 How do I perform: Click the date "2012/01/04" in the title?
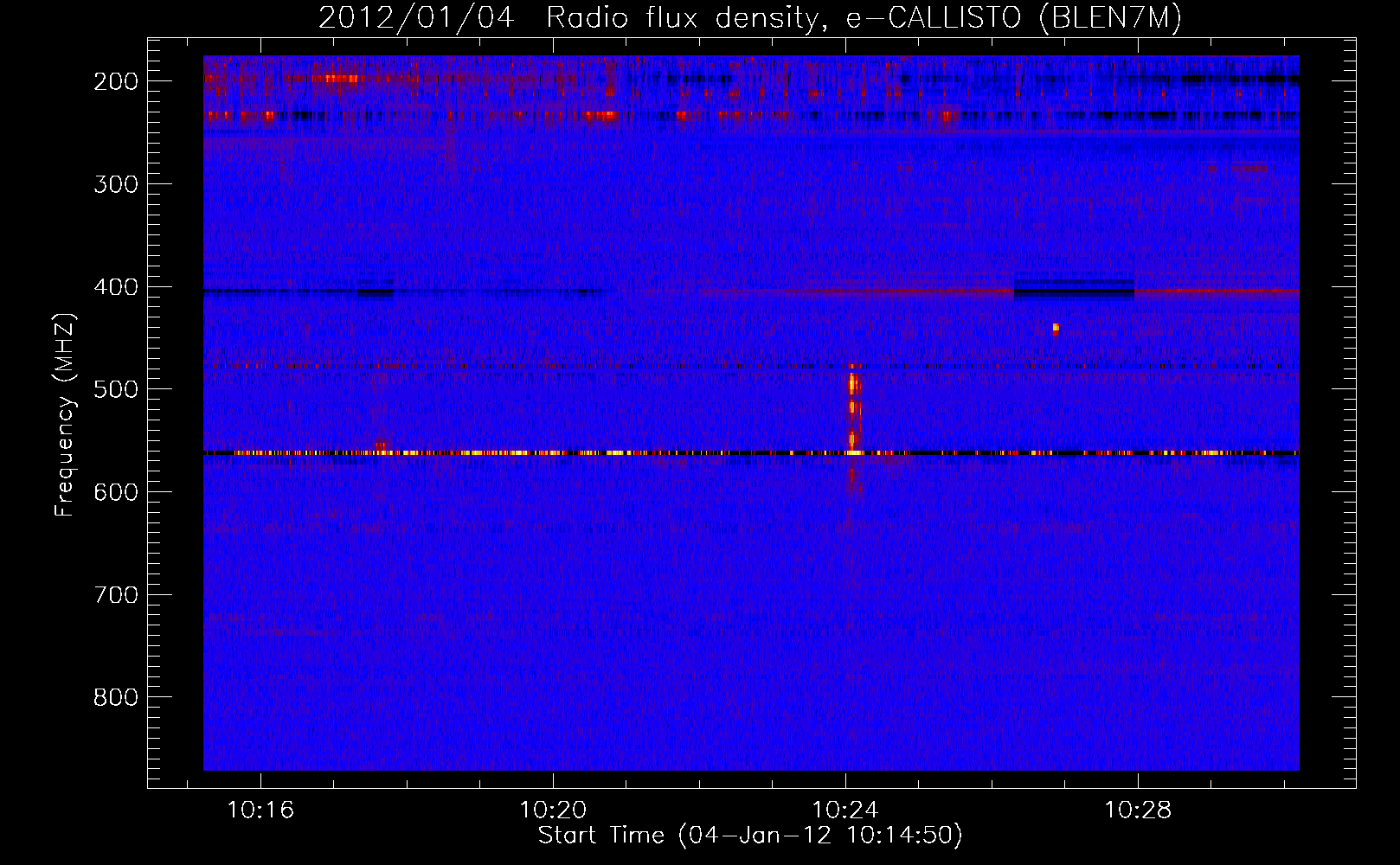point(416,17)
